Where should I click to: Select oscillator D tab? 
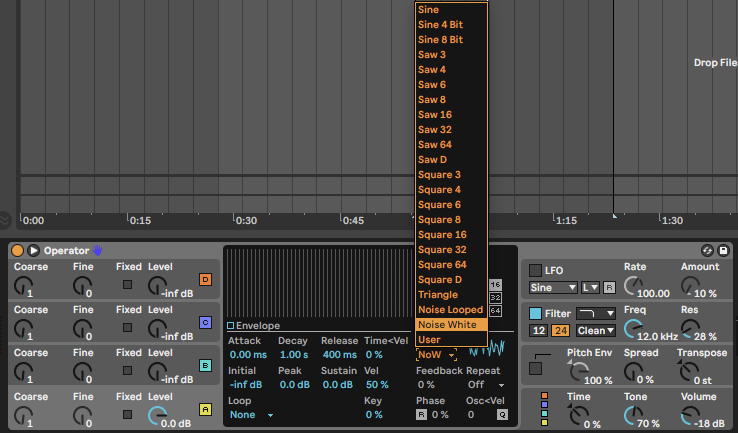tap(205, 280)
